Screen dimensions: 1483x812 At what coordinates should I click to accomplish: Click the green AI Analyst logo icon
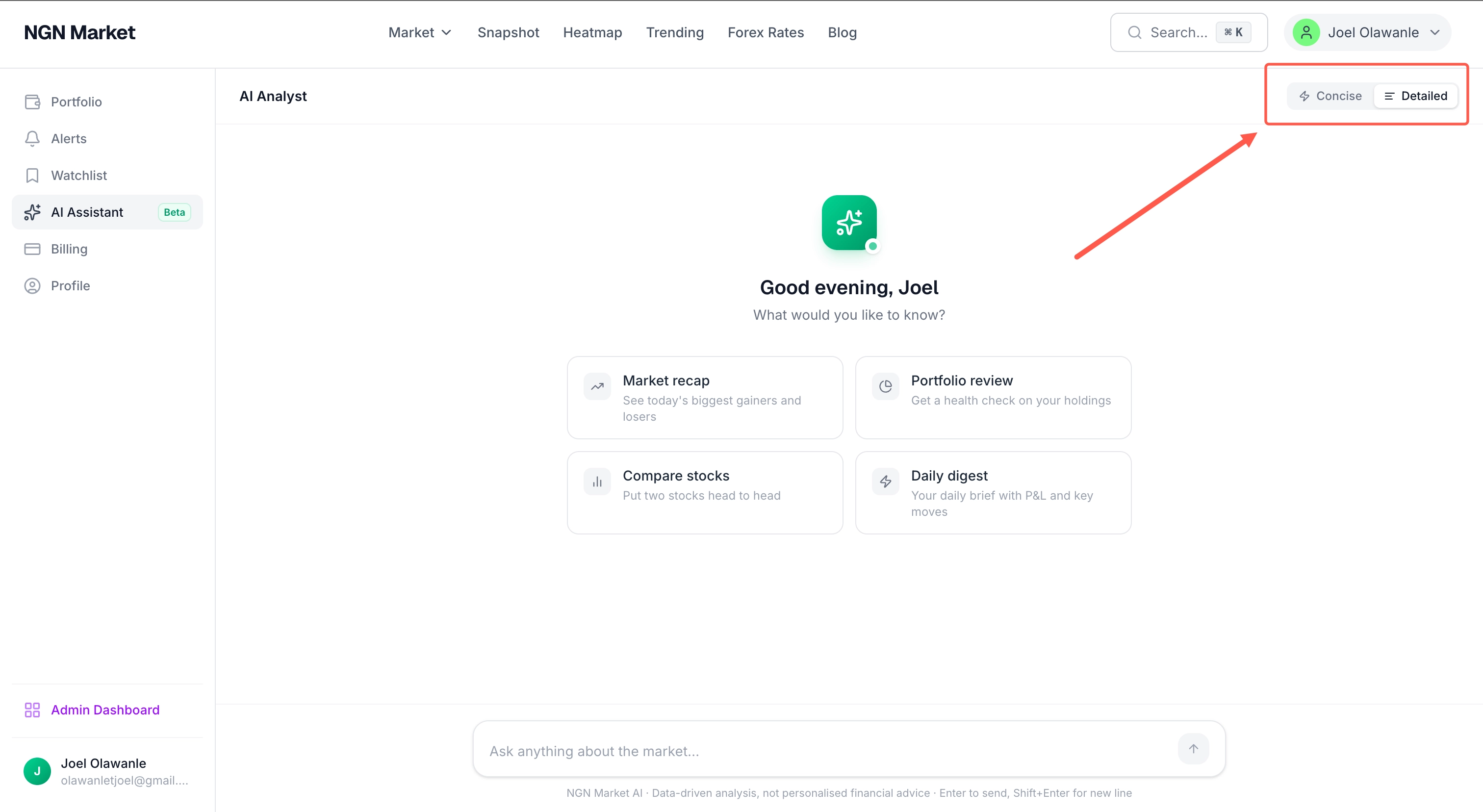coord(848,223)
